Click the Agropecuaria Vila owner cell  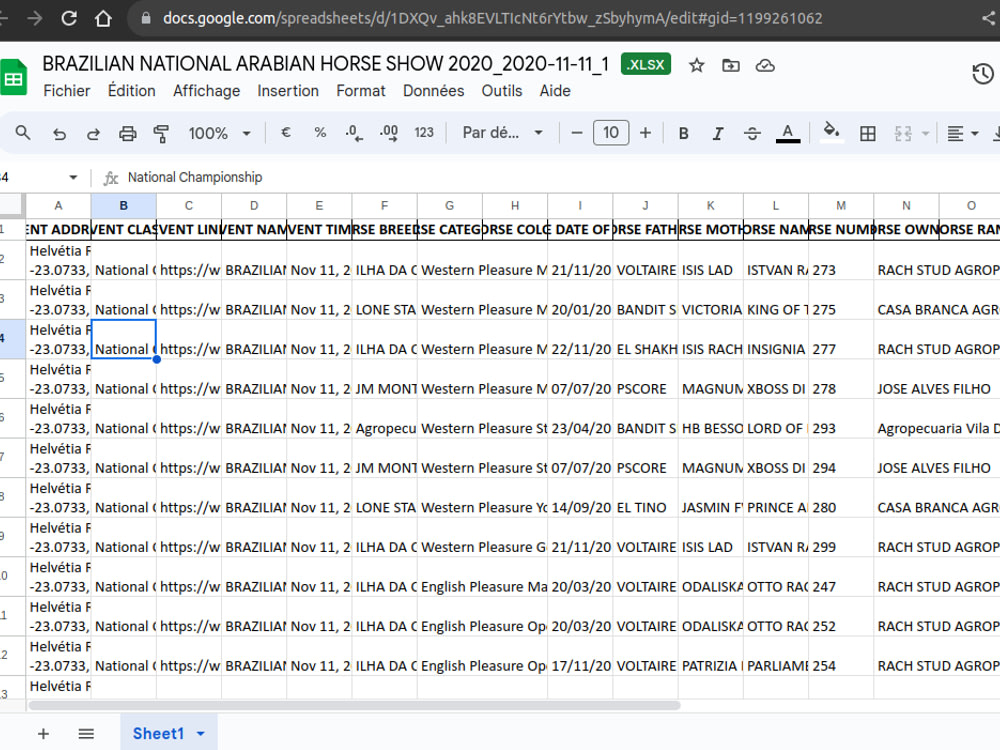(938, 418)
